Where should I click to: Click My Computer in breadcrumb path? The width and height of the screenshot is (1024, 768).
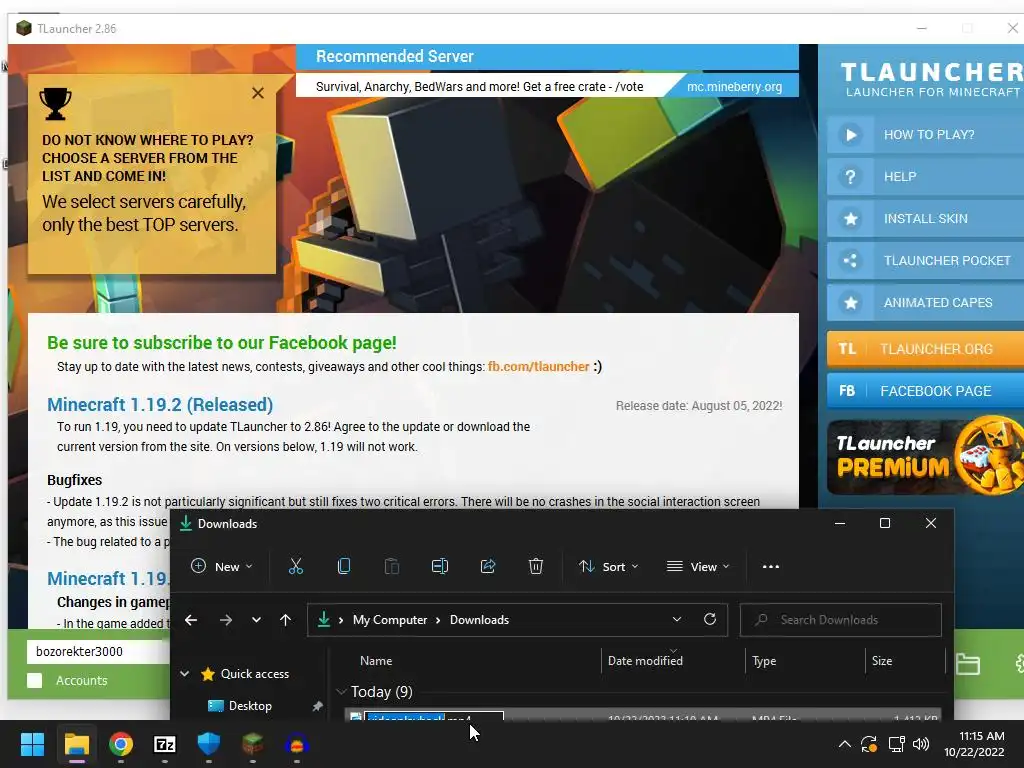(390, 620)
